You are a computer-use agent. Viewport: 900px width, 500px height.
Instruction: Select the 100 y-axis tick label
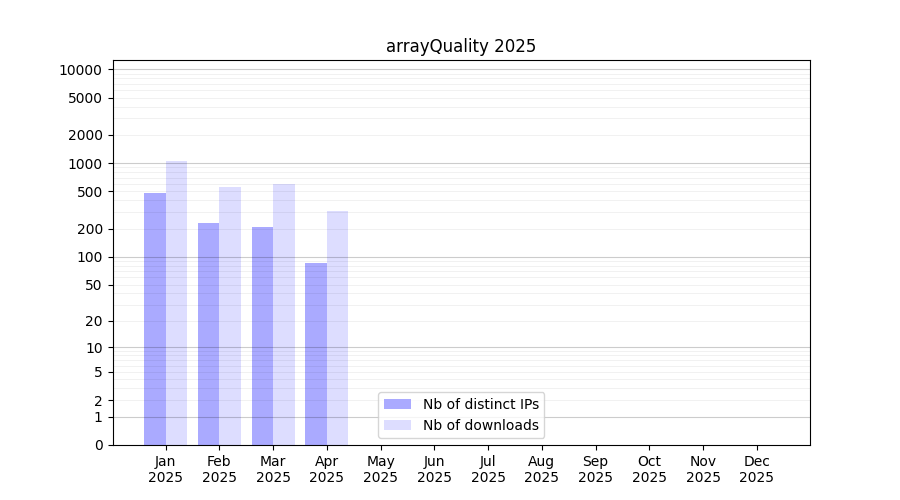click(x=88, y=257)
